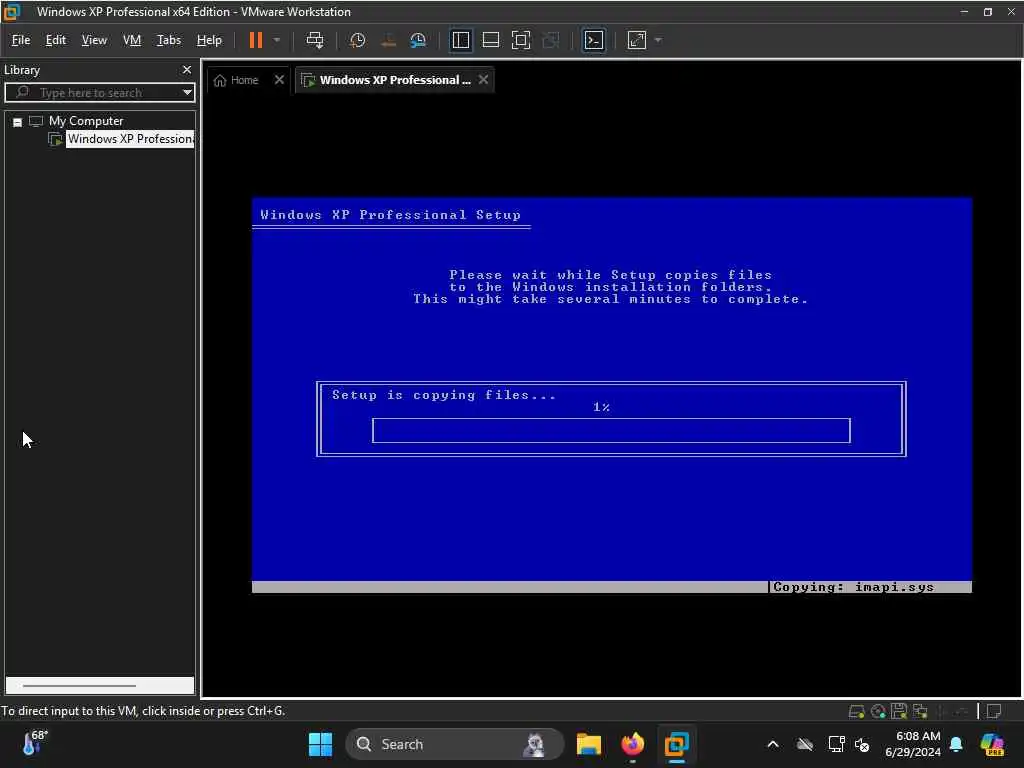This screenshot has height=768, width=1024.
Task: Click the taskbar Search box
Action: [x=454, y=744]
